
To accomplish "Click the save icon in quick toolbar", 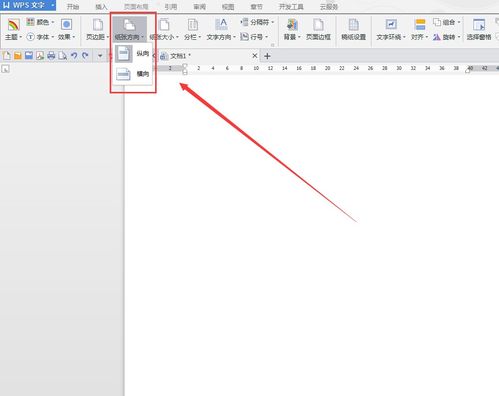I will [x=29, y=56].
